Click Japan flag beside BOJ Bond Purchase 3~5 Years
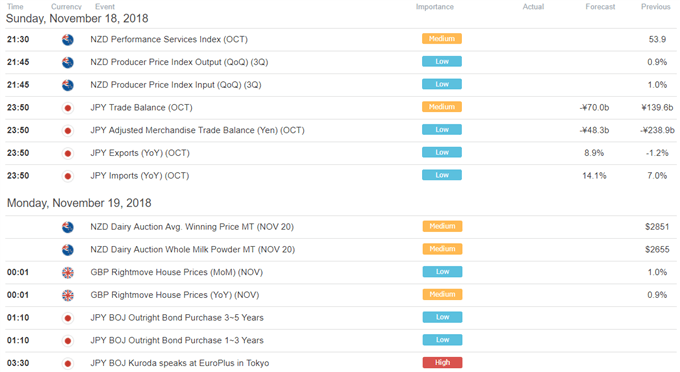 pos(68,318)
